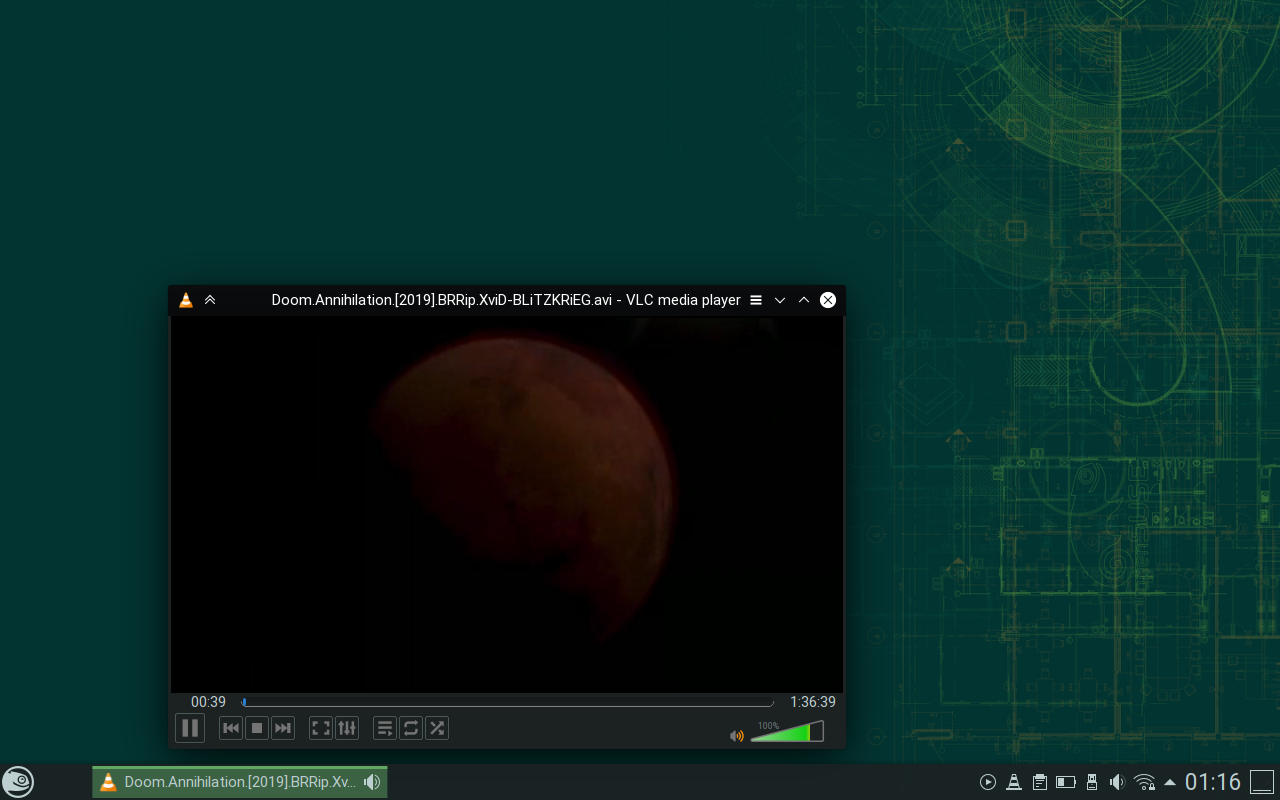Expand hidden system tray icons arrow
1280x800 pixels.
point(1170,782)
